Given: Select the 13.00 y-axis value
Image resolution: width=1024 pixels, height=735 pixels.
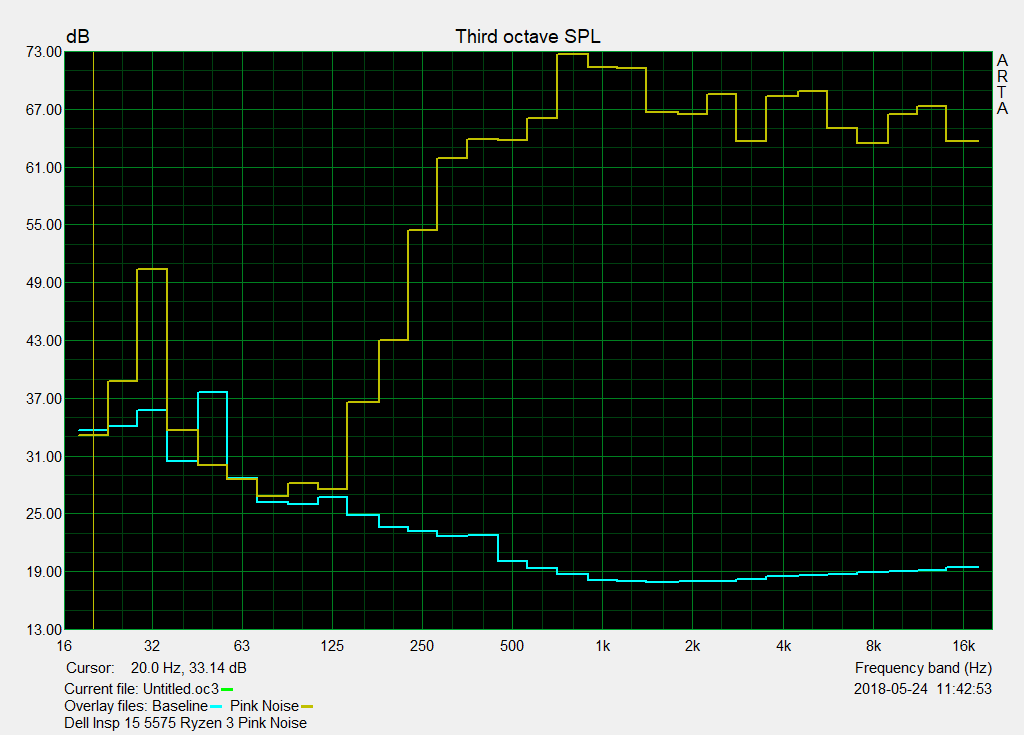Looking at the screenshot, I should 44,630.
